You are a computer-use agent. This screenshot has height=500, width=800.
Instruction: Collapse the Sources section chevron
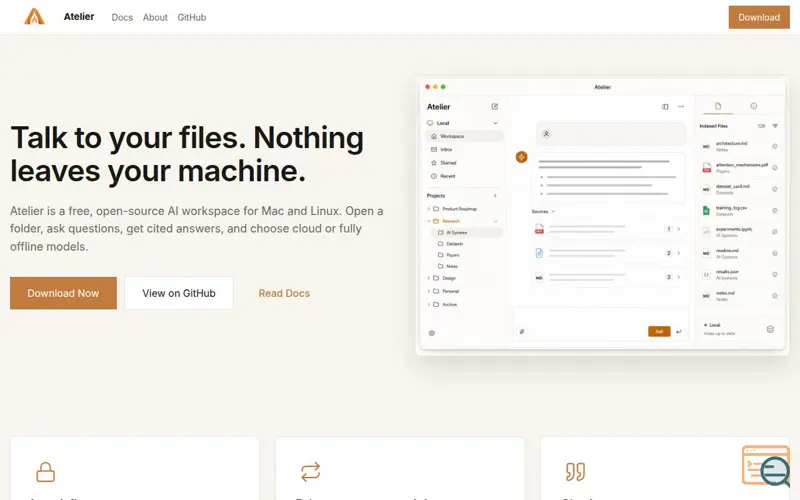[553, 212]
